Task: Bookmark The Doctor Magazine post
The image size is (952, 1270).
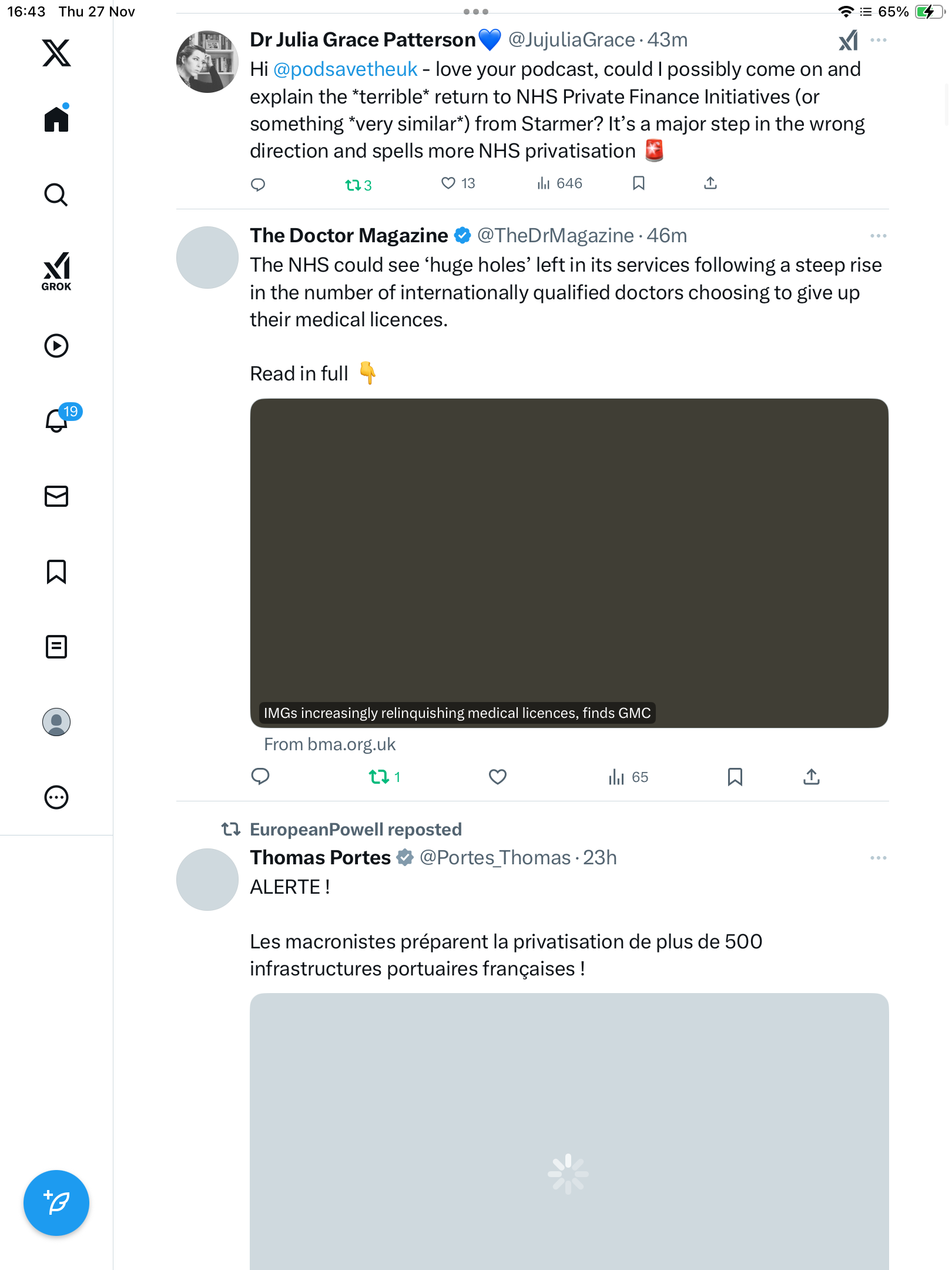Action: (735, 777)
